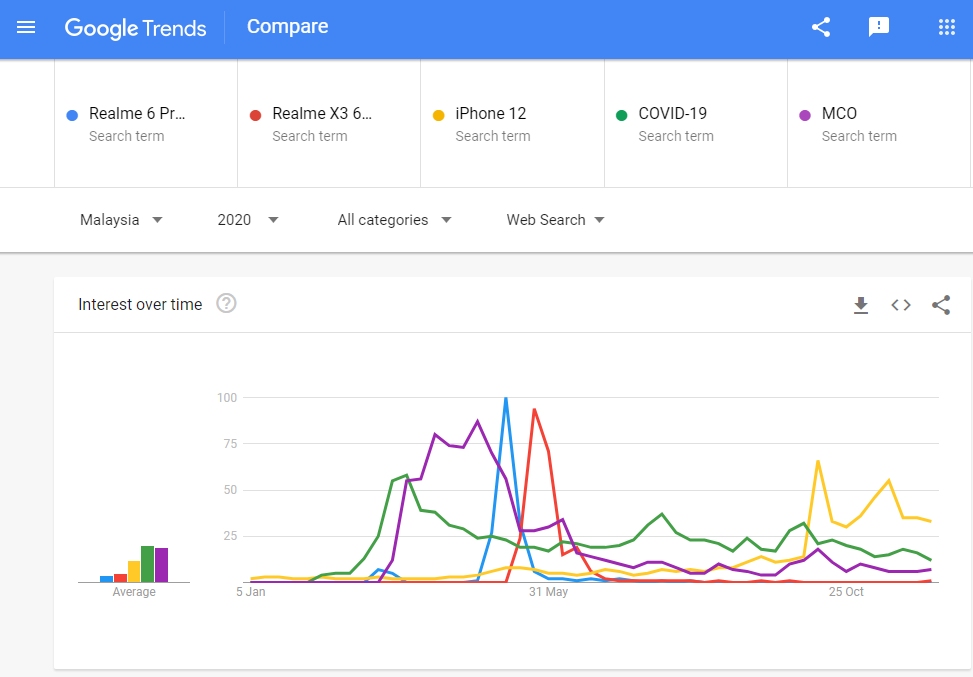Share the Interest over time chart
Viewport: 973px width, 677px height.
pos(941,305)
